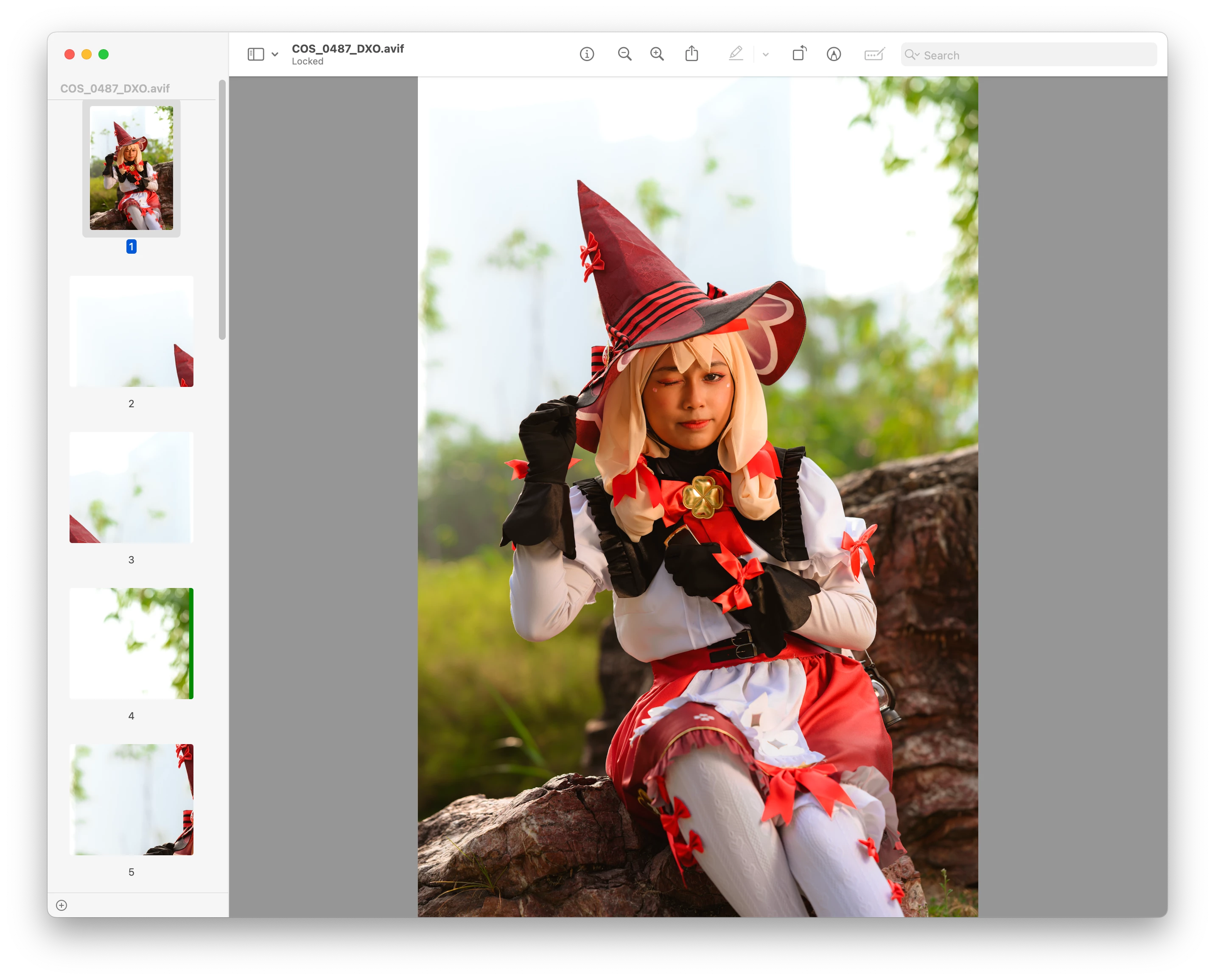Toggle the sidebar view button

pos(256,54)
